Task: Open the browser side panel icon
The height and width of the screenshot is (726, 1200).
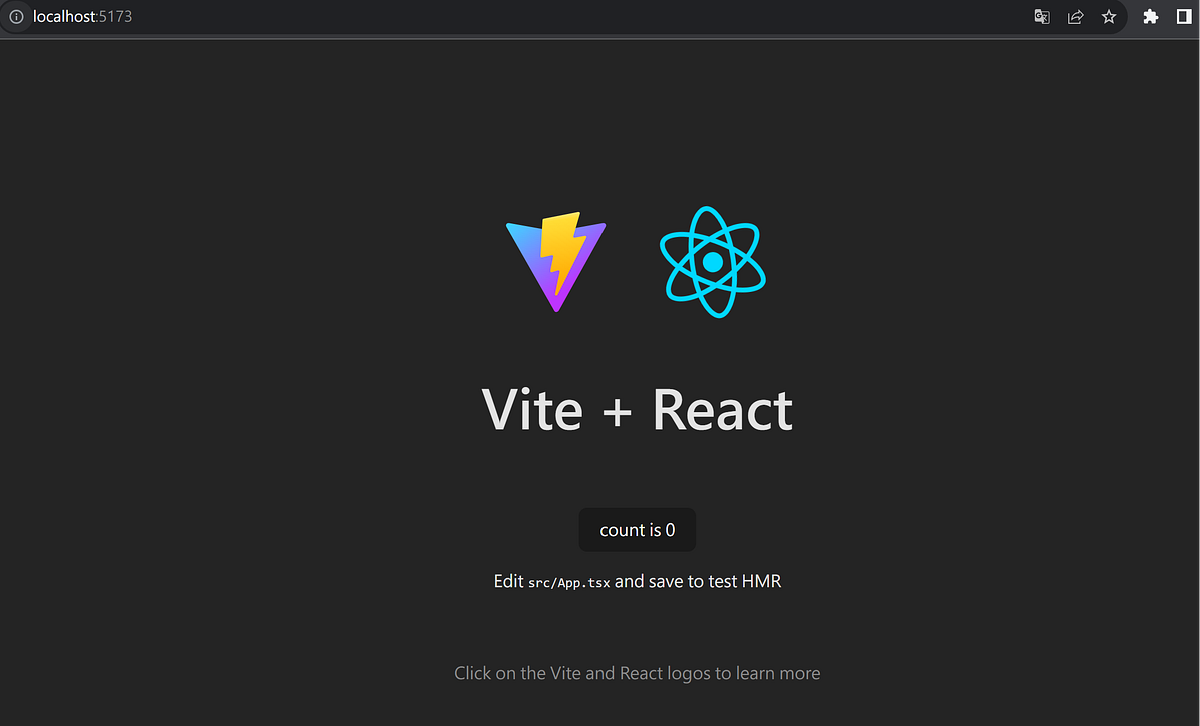Action: (1187, 17)
